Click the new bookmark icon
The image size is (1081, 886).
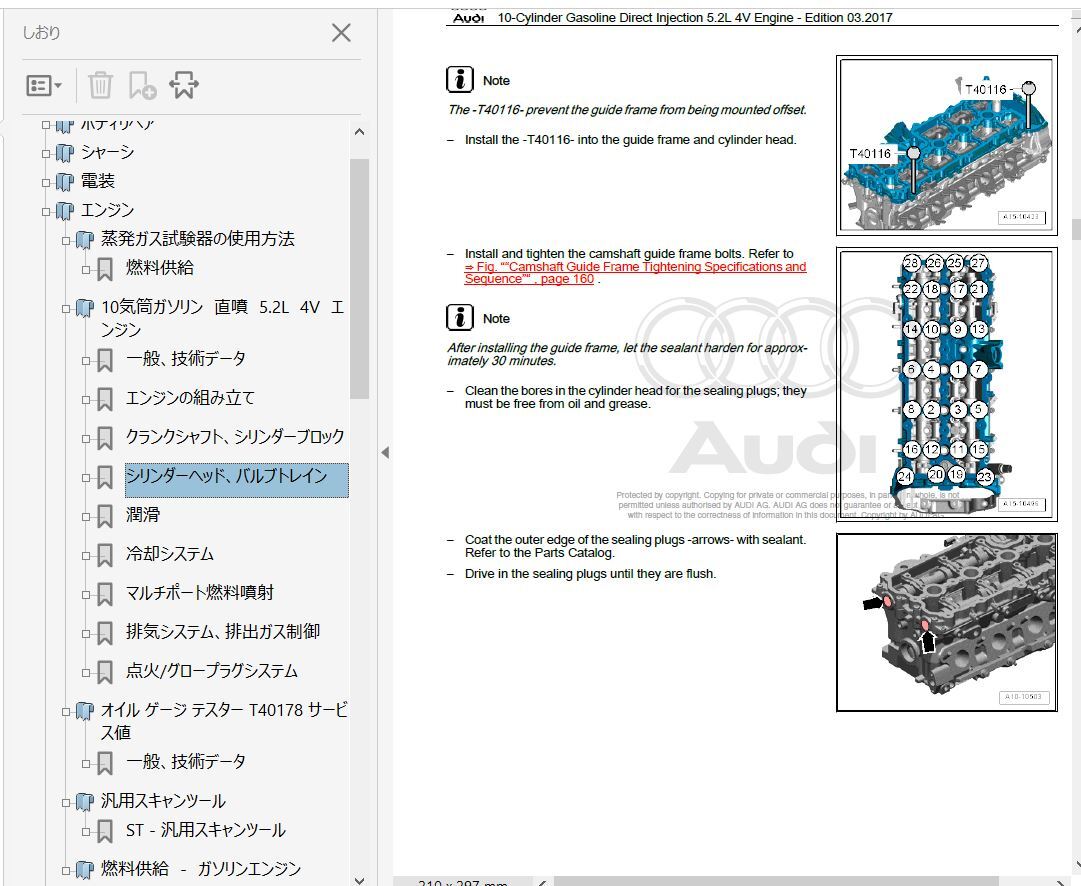click(x=142, y=85)
